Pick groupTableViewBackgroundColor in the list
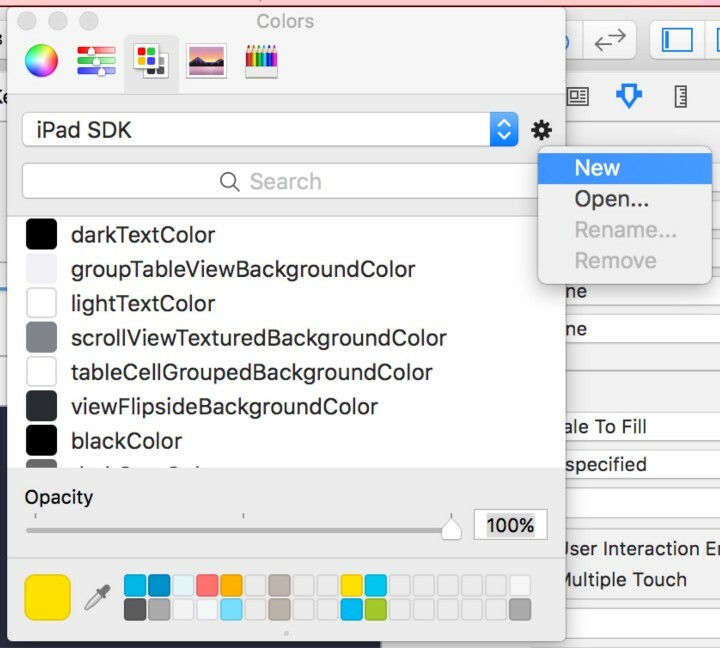 click(x=242, y=269)
